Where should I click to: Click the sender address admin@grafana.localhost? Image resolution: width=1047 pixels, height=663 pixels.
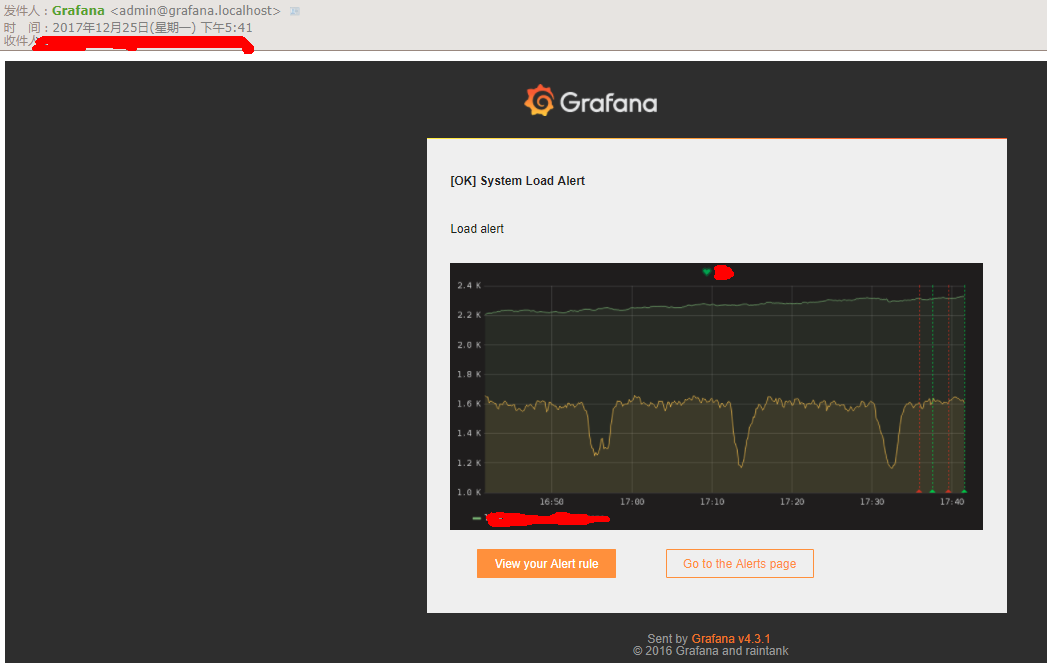tap(196, 11)
